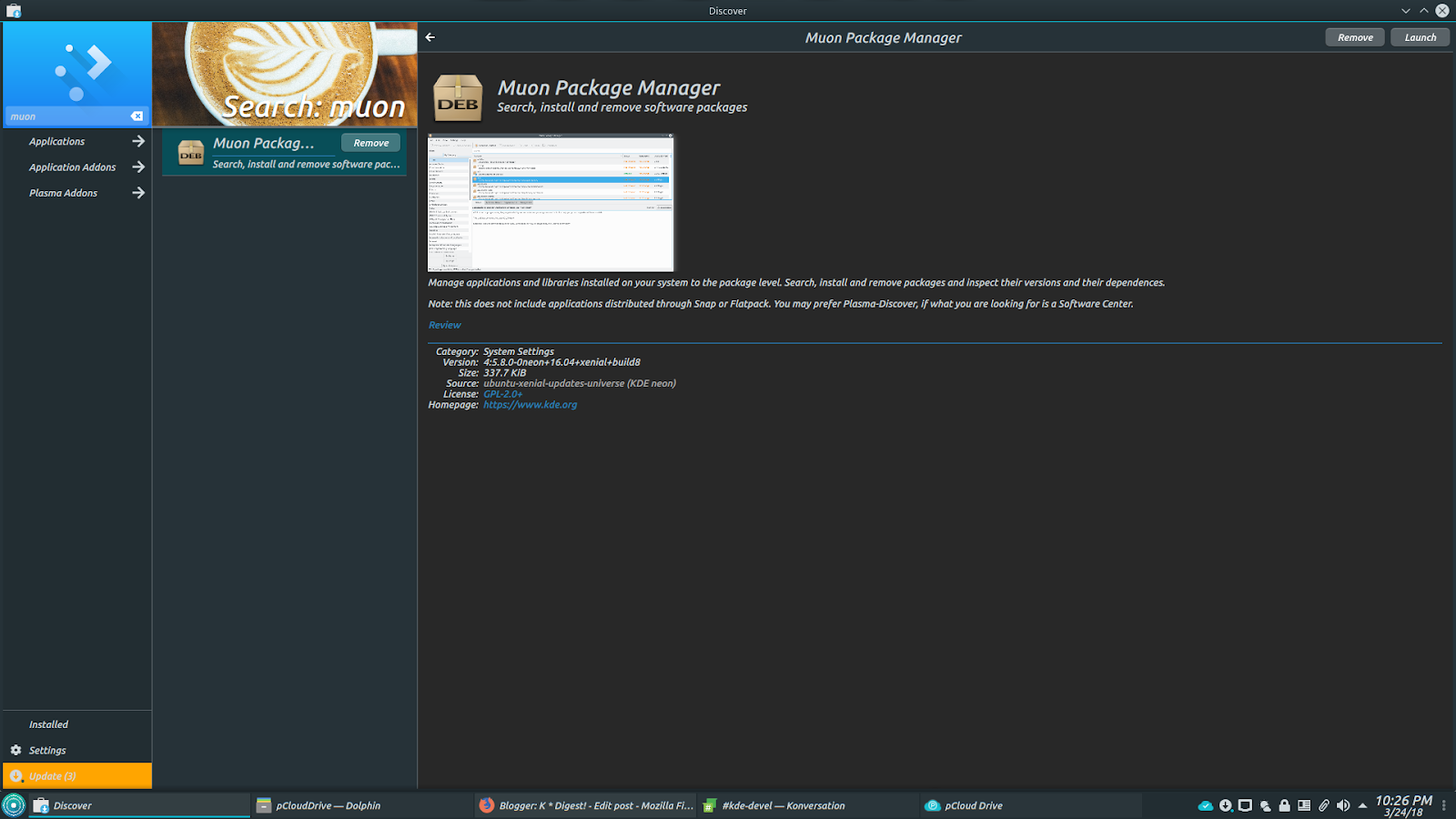Click the Muon DEB package icon beside the title
The height and width of the screenshot is (819, 1456).
[x=460, y=95]
